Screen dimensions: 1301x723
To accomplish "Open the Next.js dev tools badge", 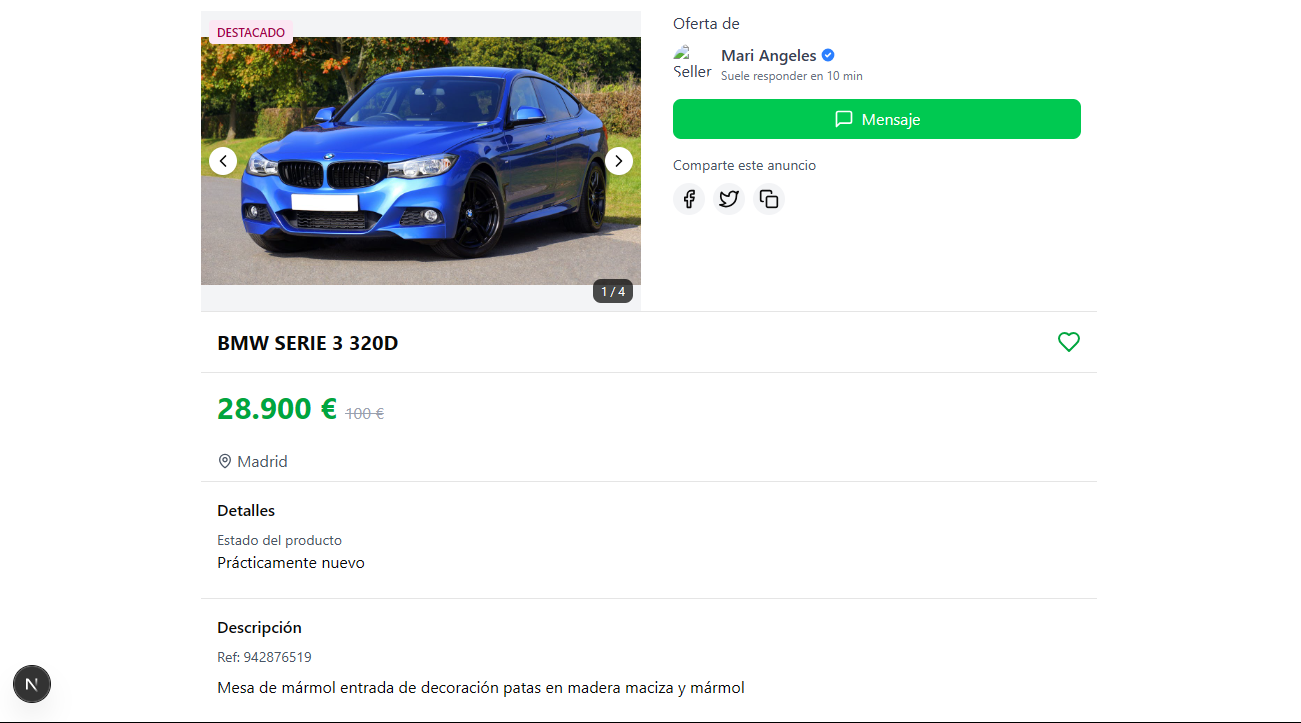I will pyautogui.click(x=32, y=684).
